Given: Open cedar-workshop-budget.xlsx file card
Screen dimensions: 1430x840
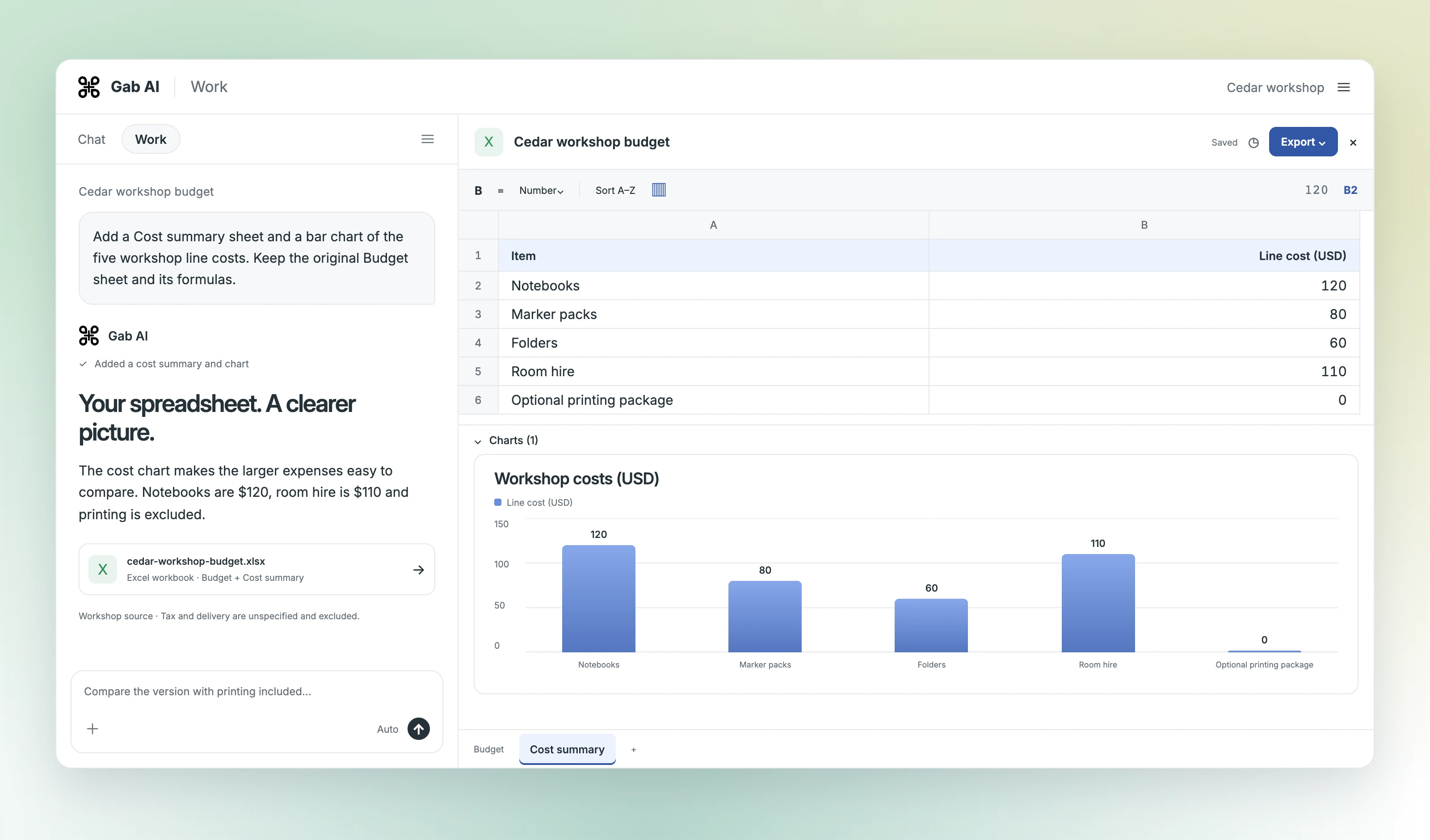Looking at the screenshot, I should point(257,569).
